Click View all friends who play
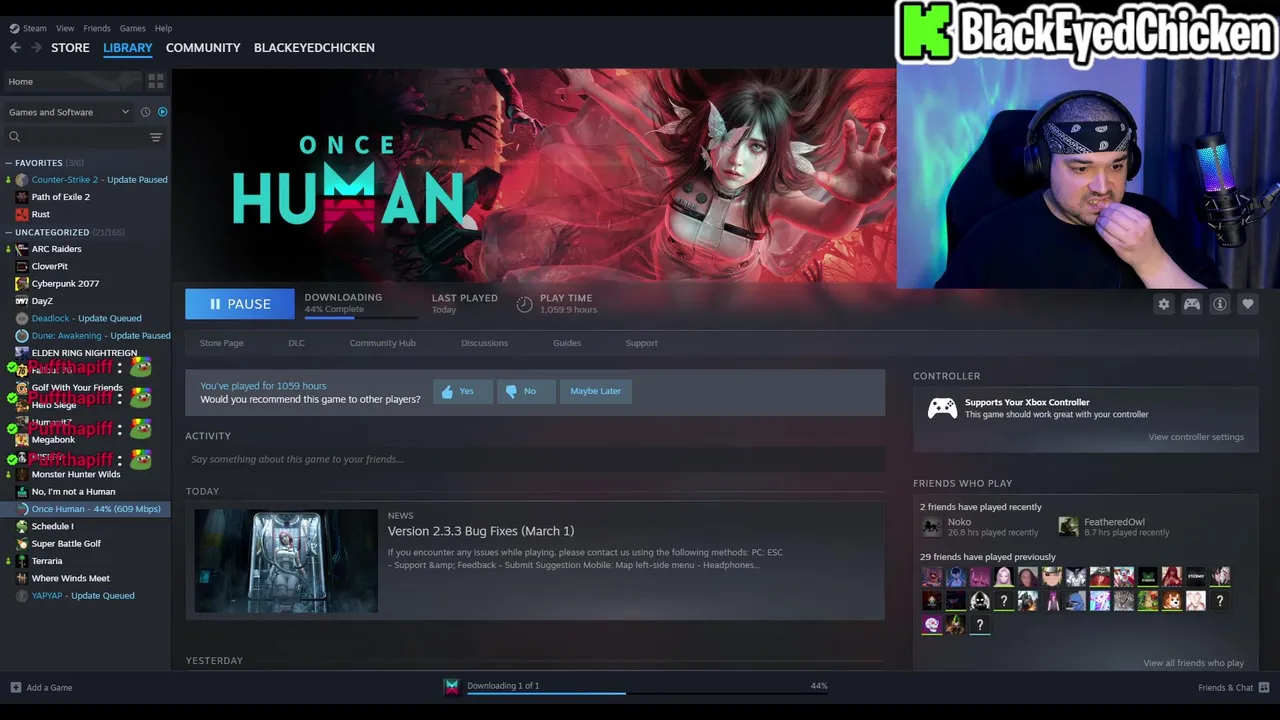The height and width of the screenshot is (720, 1280). click(1194, 663)
